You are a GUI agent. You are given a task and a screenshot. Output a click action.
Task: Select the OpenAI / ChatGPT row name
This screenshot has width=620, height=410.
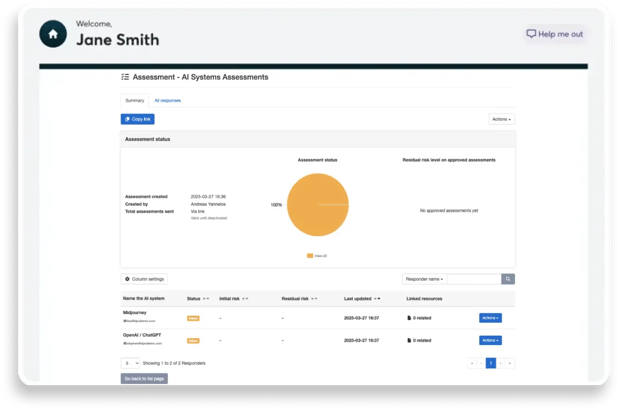[142, 335]
